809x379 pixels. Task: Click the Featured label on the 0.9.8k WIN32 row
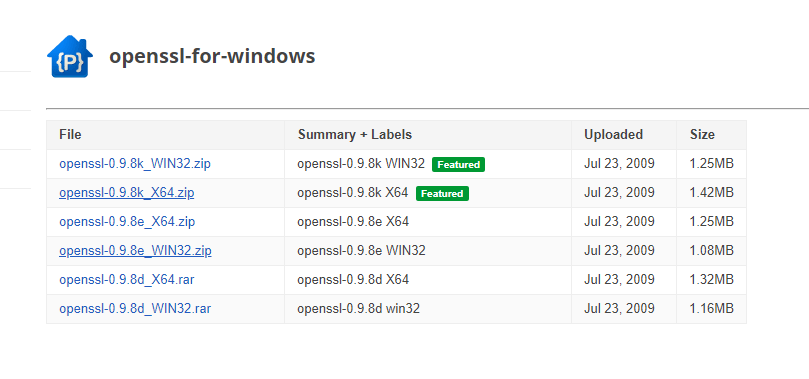[459, 164]
